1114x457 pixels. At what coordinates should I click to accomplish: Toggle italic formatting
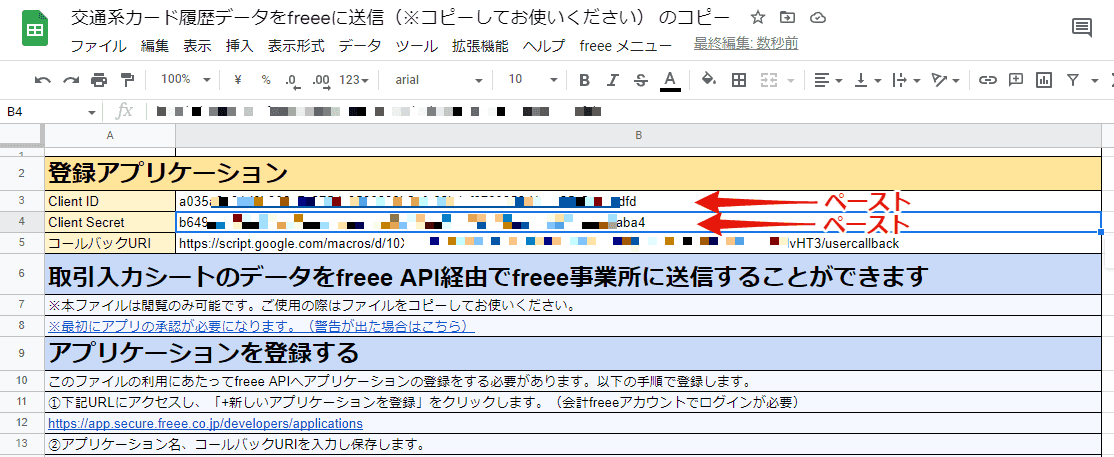613,80
